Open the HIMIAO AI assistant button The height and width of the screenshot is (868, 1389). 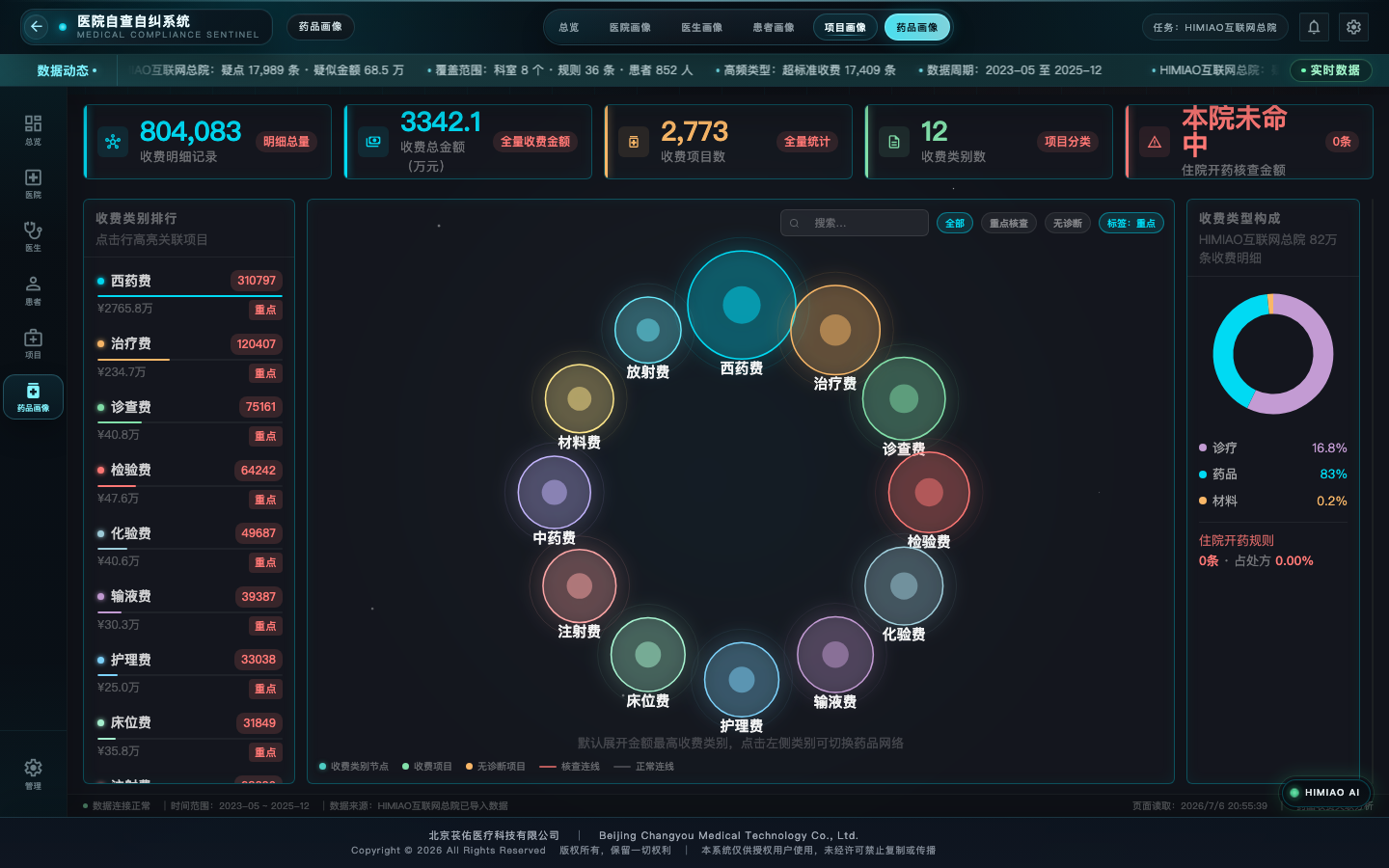pyautogui.click(x=1325, y=792)
